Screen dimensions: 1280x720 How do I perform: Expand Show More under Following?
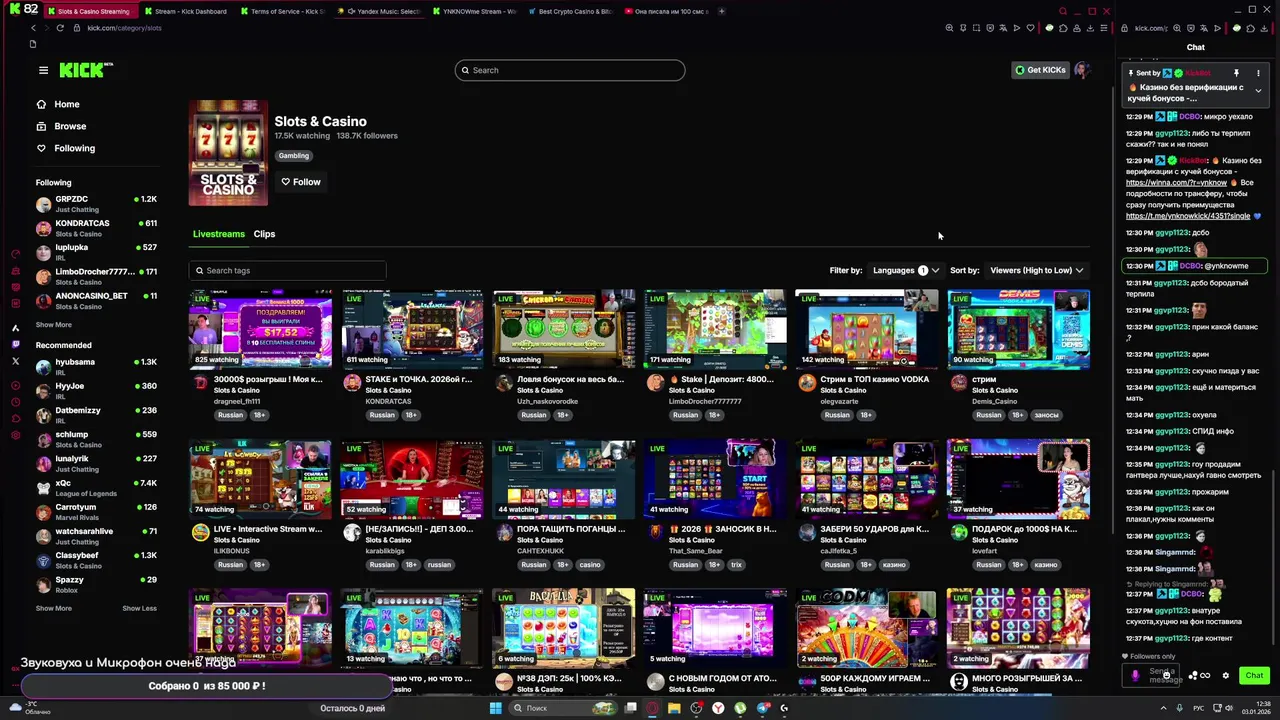54,324
